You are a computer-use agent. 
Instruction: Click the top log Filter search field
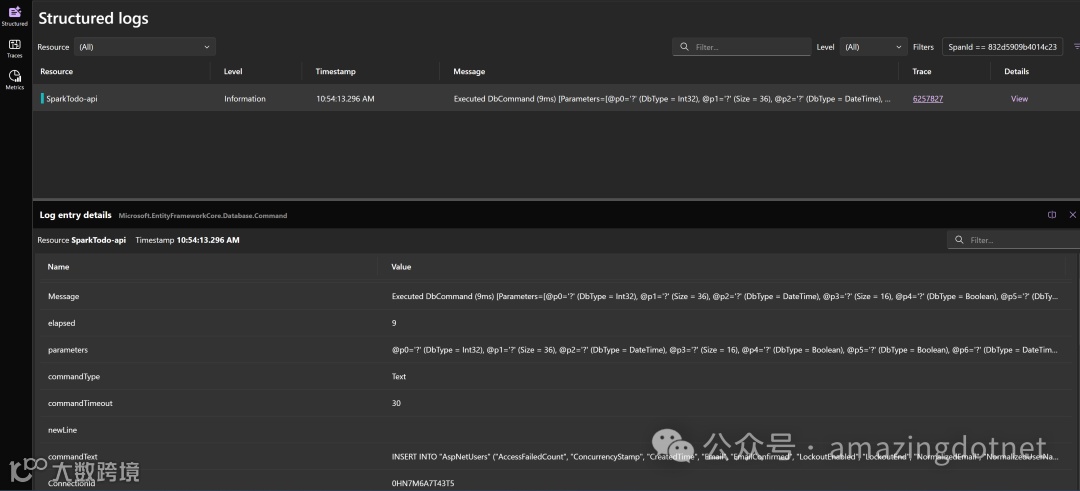742,47
